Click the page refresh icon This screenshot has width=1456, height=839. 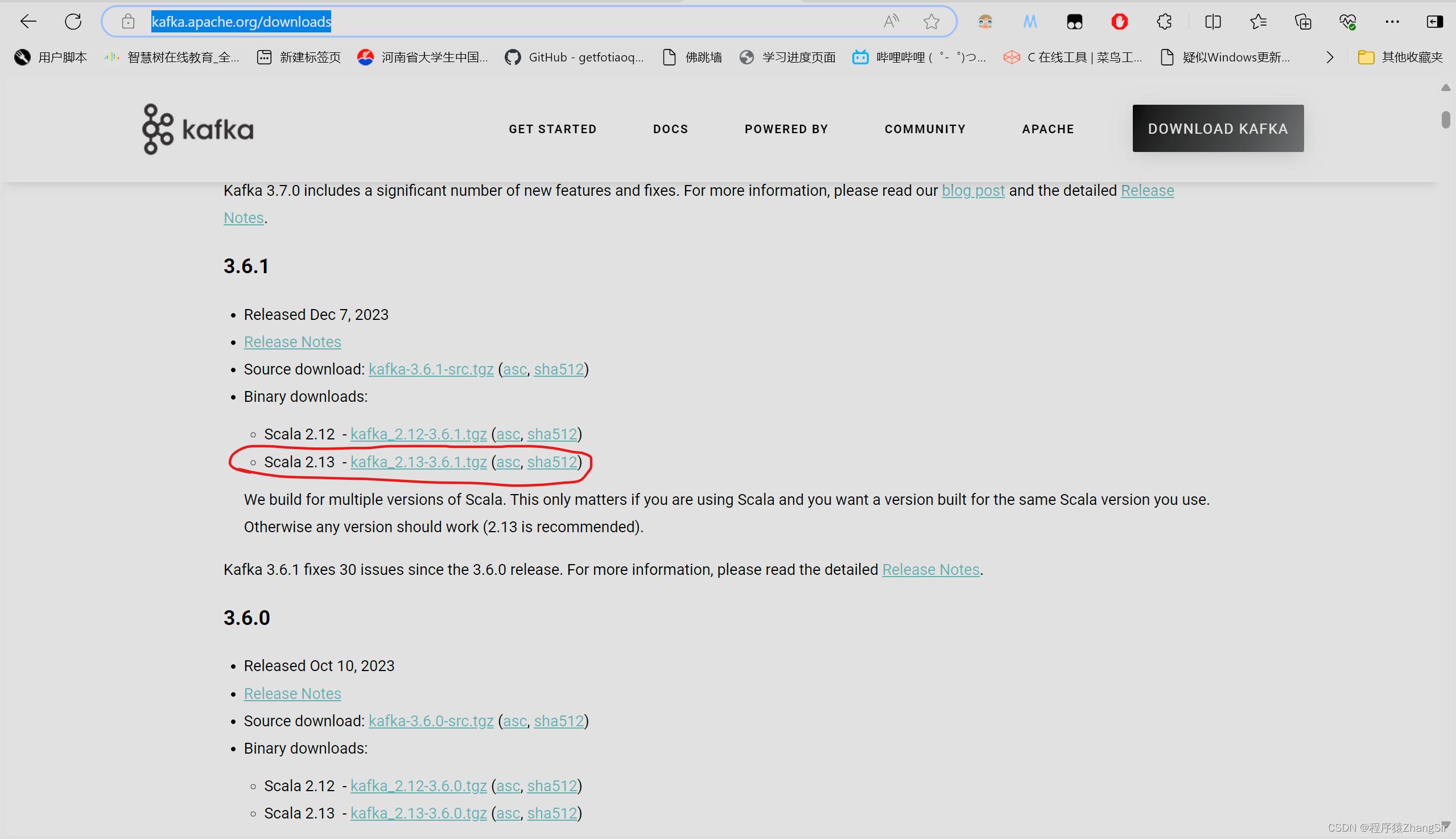[x=73, y=22]
